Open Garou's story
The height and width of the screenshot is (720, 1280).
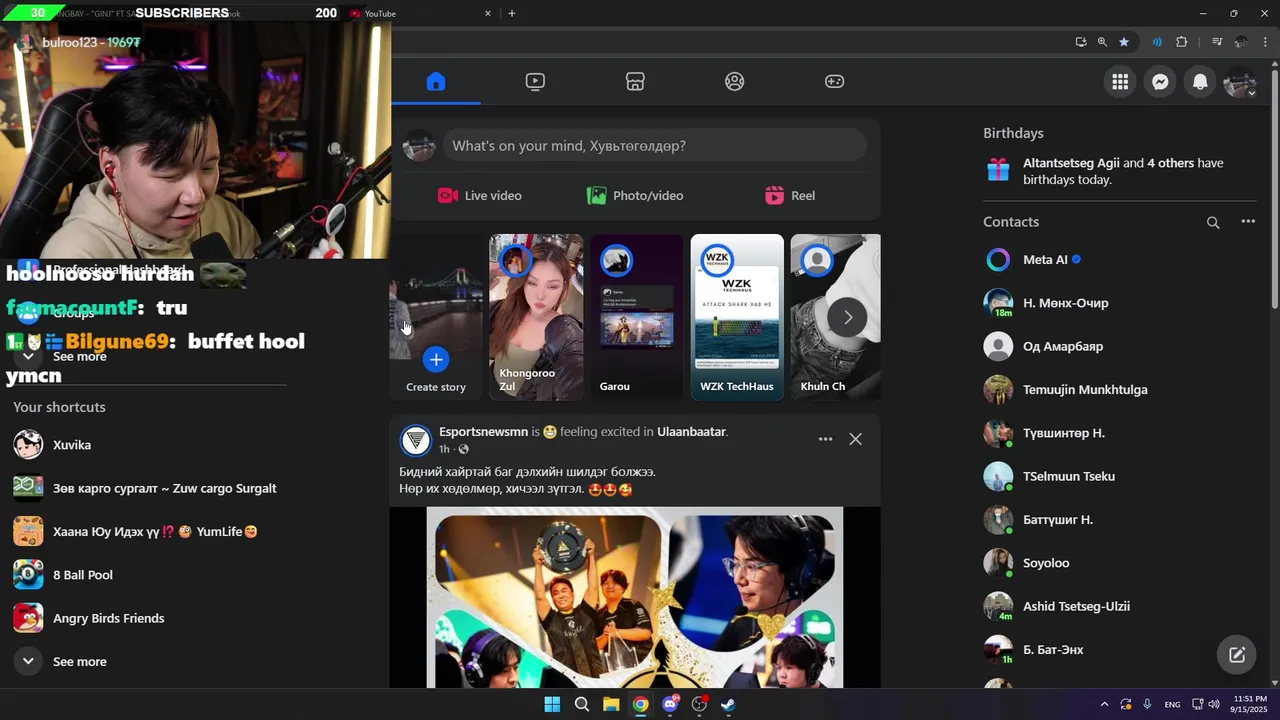point(637,317)
